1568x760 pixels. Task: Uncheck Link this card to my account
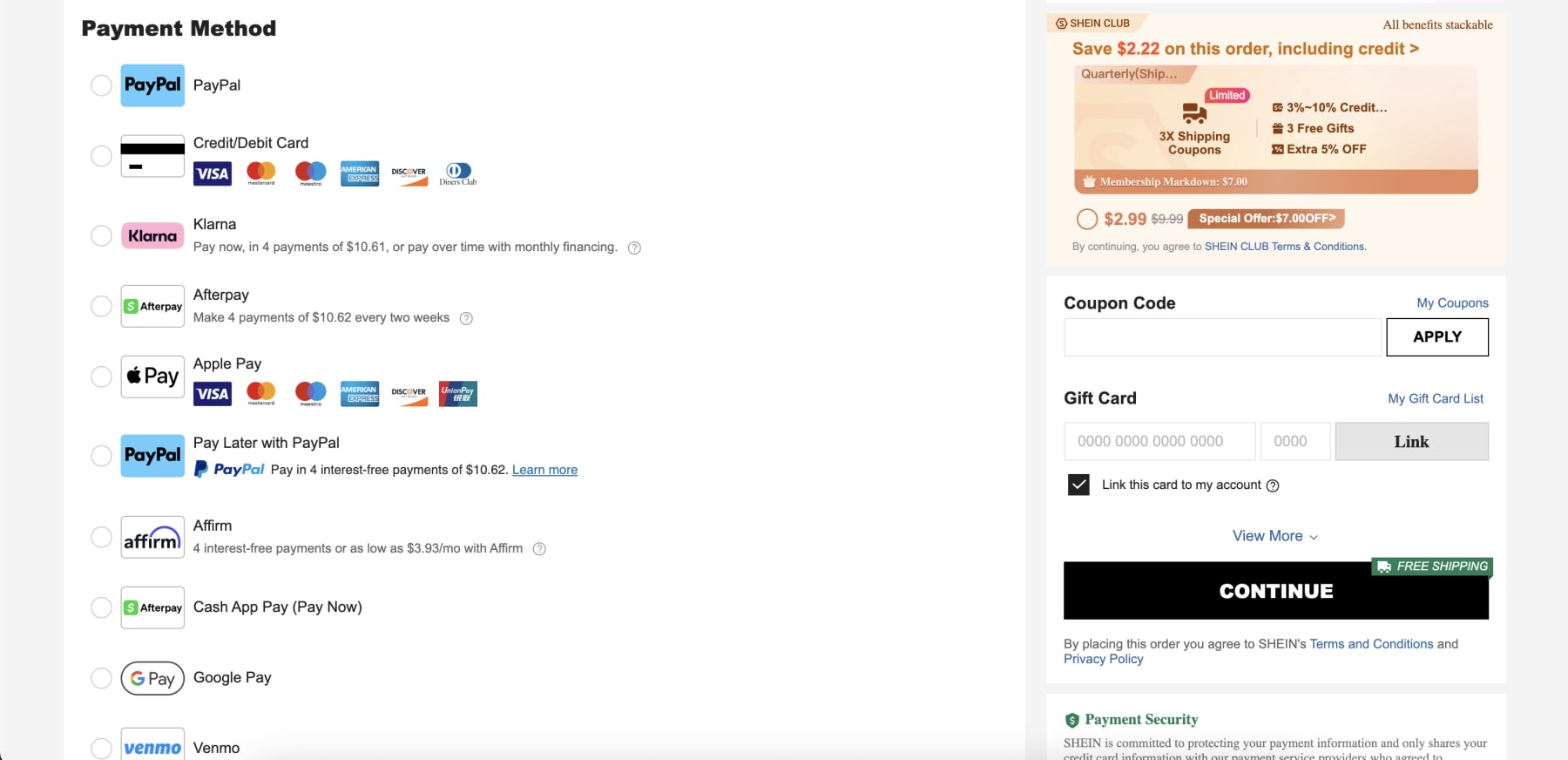tap(1078, 485)
